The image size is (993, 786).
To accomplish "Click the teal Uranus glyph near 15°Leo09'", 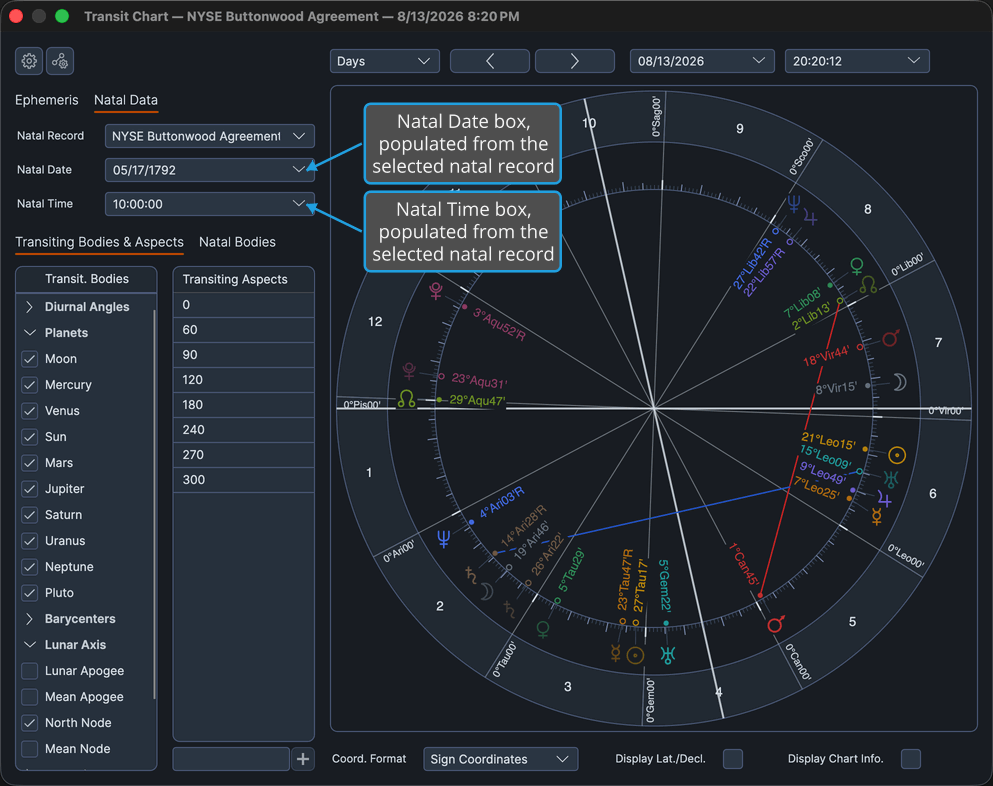I will tap(891, 479).
